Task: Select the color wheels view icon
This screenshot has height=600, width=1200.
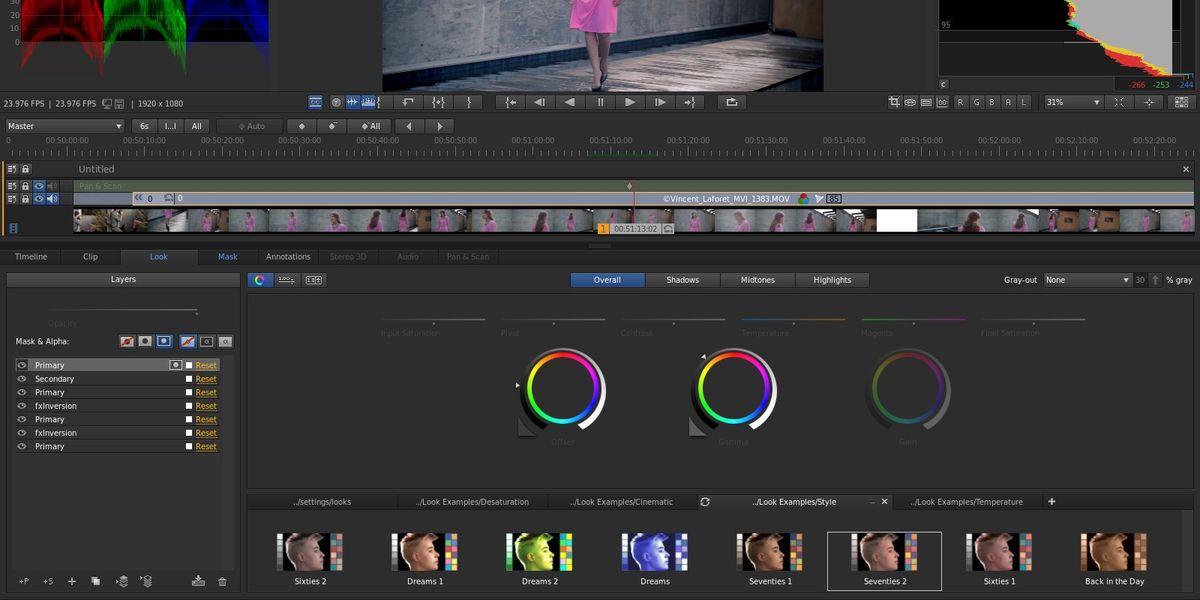Action: (259, 280)
